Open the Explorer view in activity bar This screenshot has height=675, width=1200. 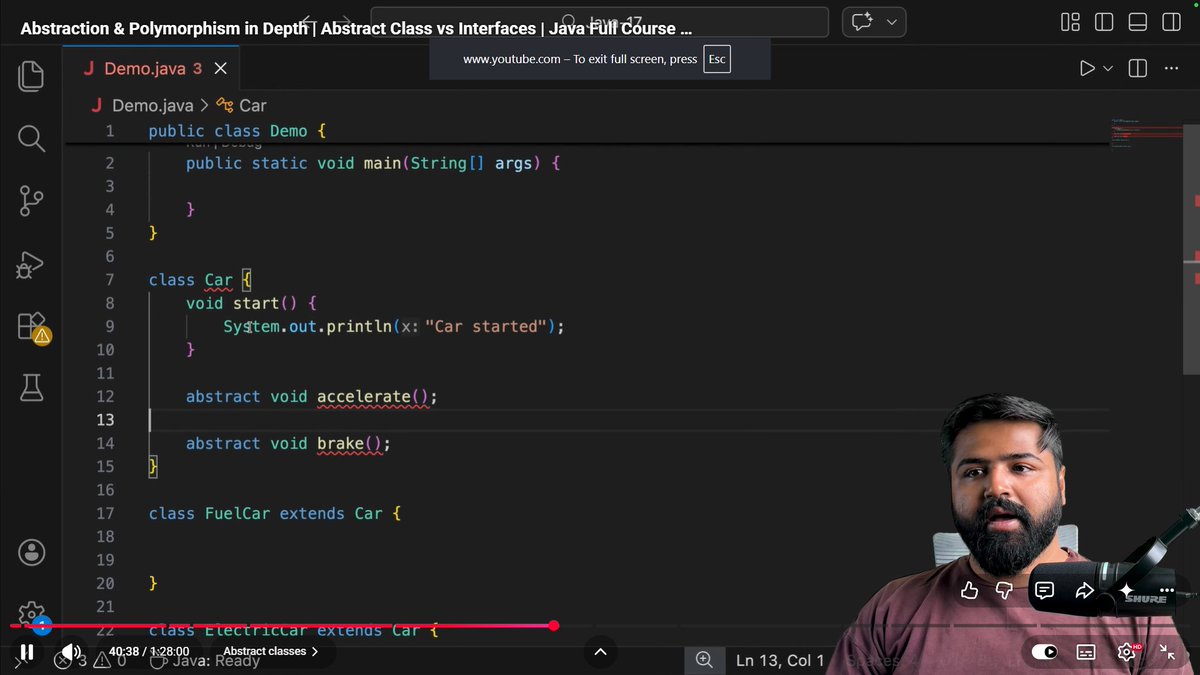coord(31,76)
